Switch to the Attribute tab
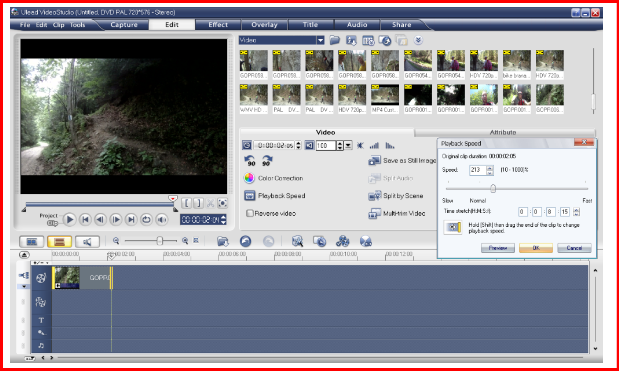Image resolution: width=619 pixels, height=371 pixels. click(x=503, y=133)
